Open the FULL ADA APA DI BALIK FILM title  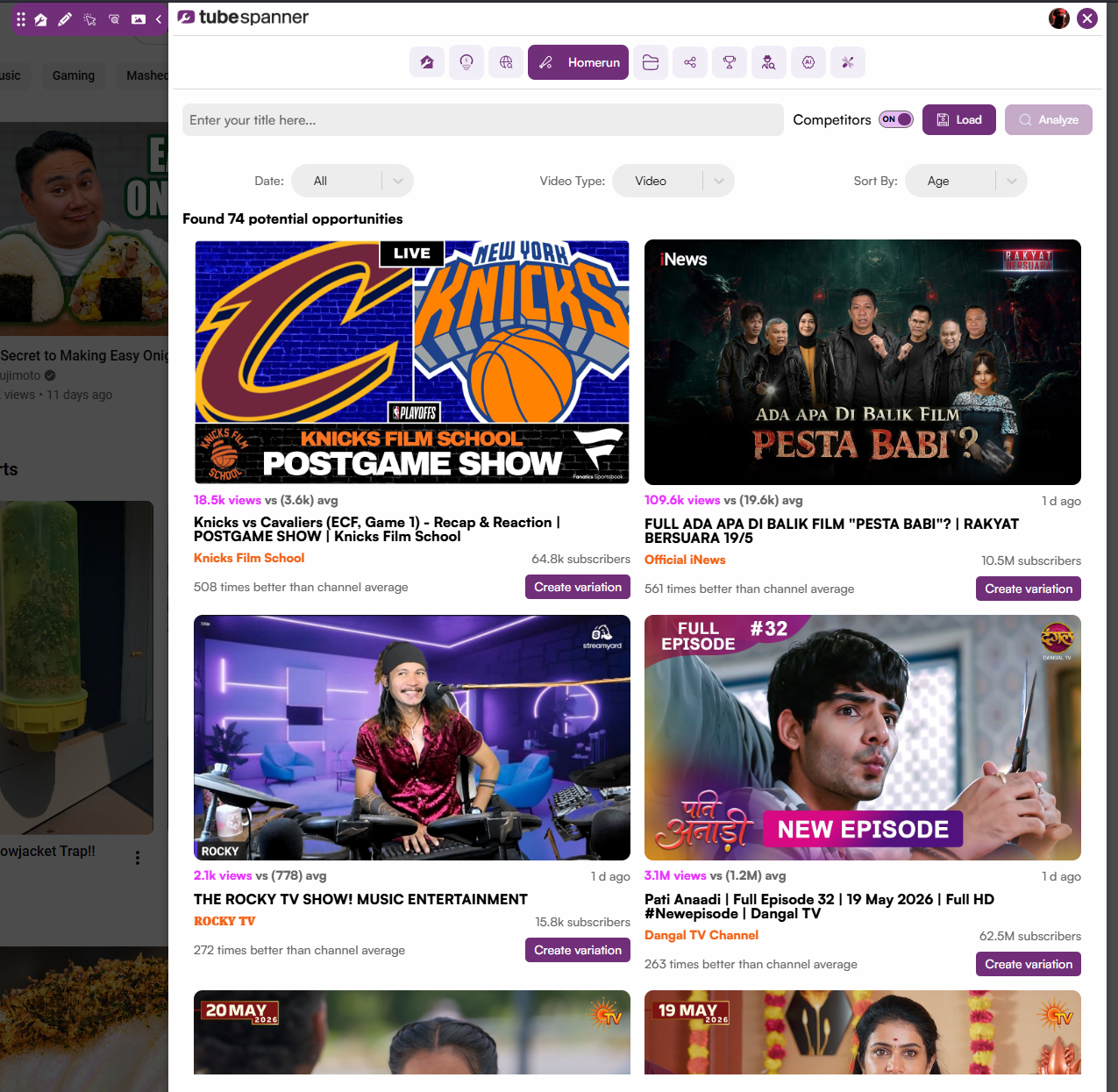[831, 531]
